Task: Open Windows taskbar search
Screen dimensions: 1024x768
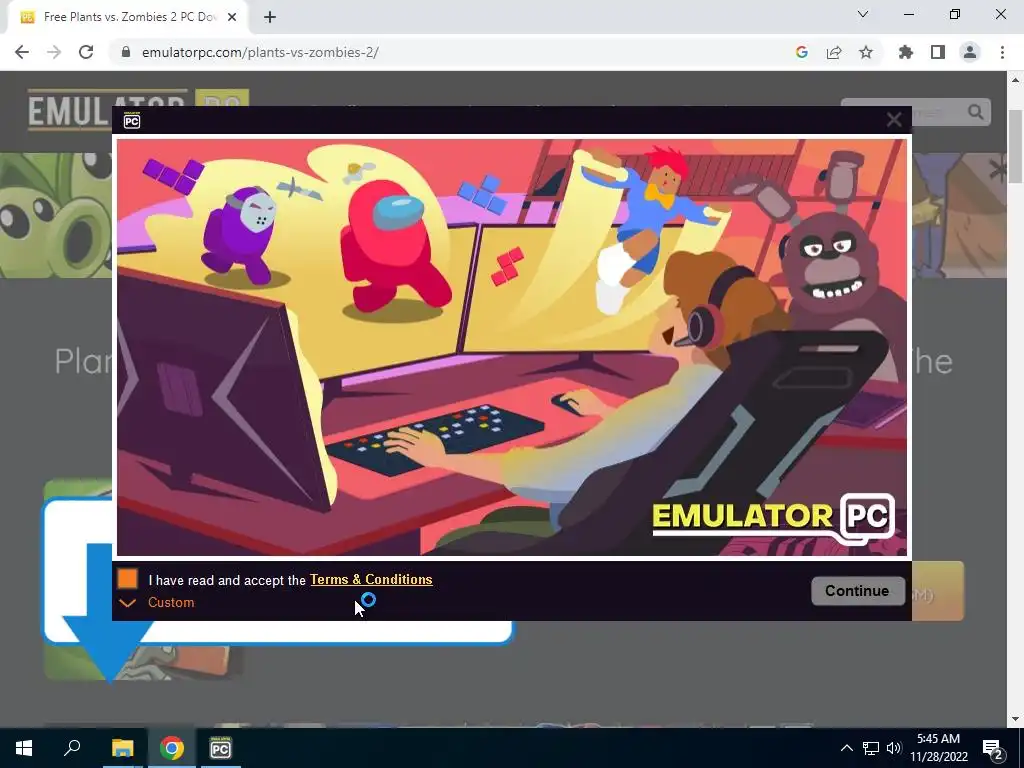Action: pyautogui.click(x=72, y=748)
